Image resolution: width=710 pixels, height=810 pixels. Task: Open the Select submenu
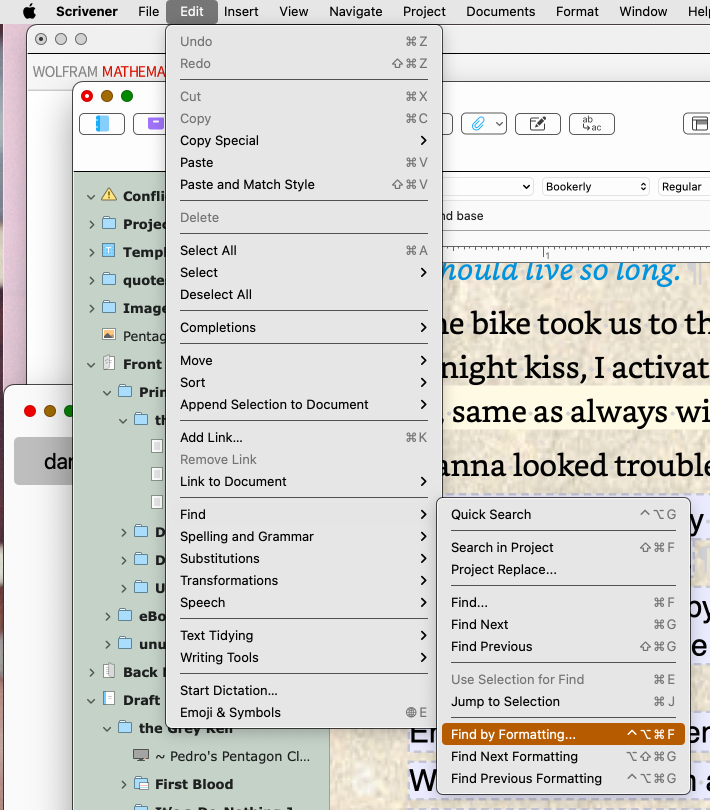[304, 272]
